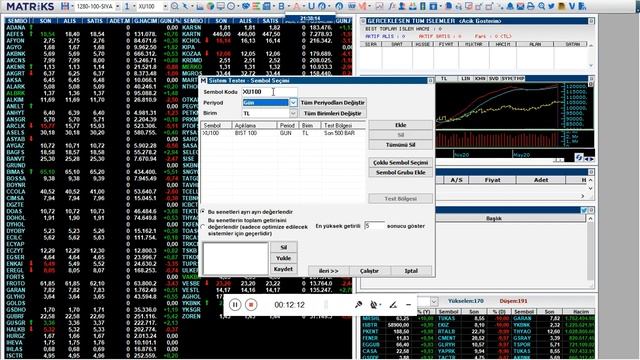This screenshot has height=360, width=640.
Task: Click GARAN row in the symbol list
Action: click(x=92, y=290)
